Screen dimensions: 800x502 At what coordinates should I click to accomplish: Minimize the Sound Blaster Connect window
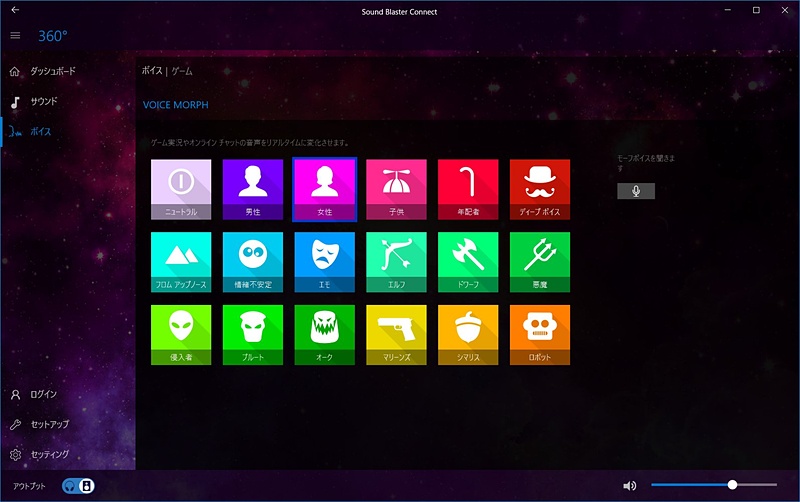pyautogui.click(x=728, y=10)
